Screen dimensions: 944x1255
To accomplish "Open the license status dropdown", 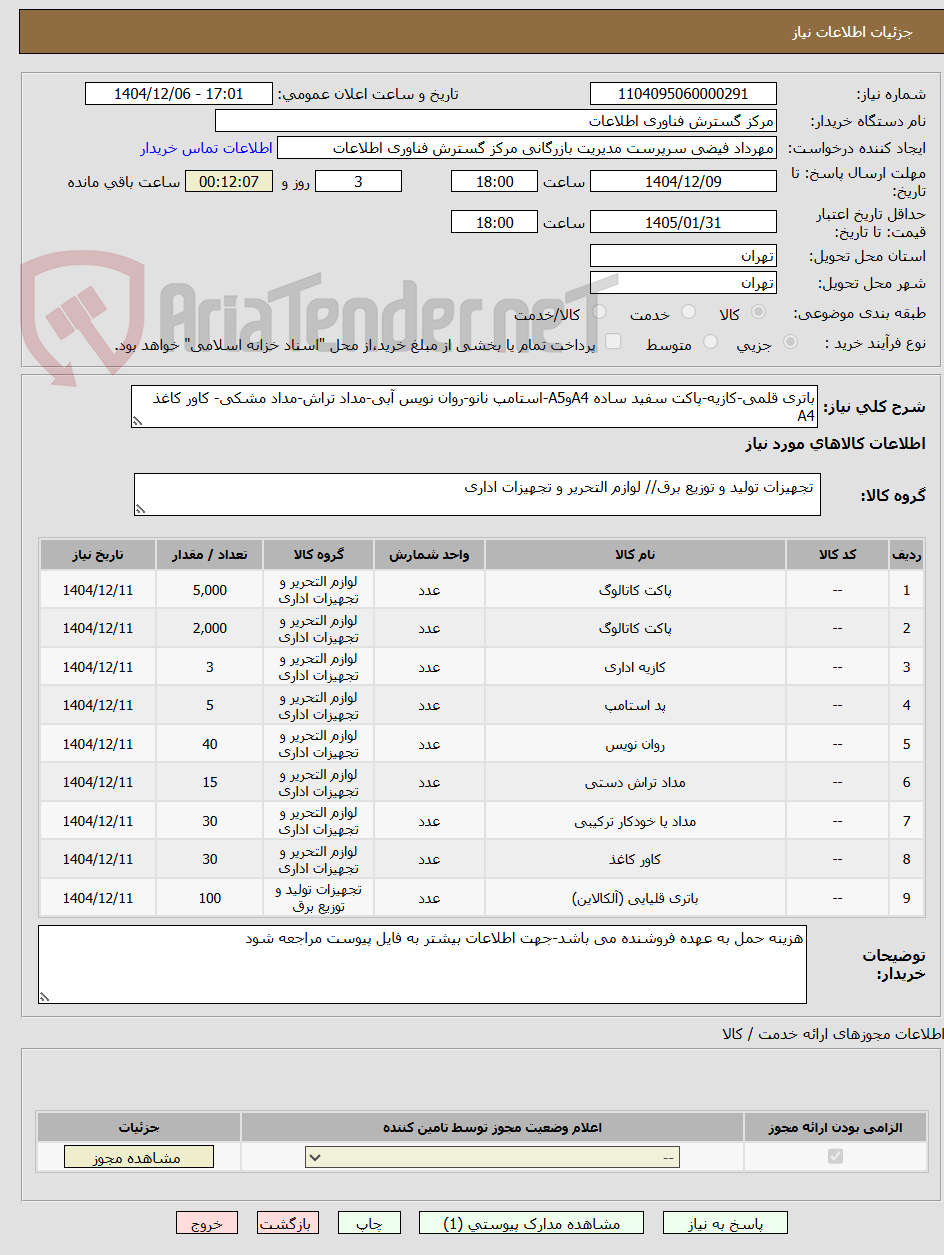I will click(x=493, y=1157).
